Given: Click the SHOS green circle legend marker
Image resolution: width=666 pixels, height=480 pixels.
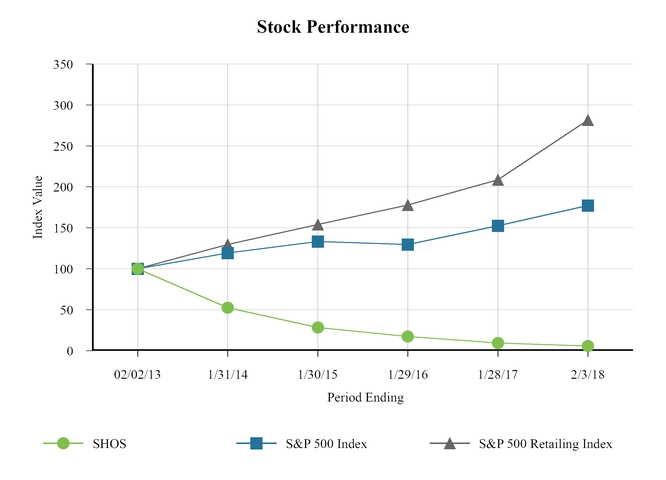Looking at the screenshot, I should 63,443.
